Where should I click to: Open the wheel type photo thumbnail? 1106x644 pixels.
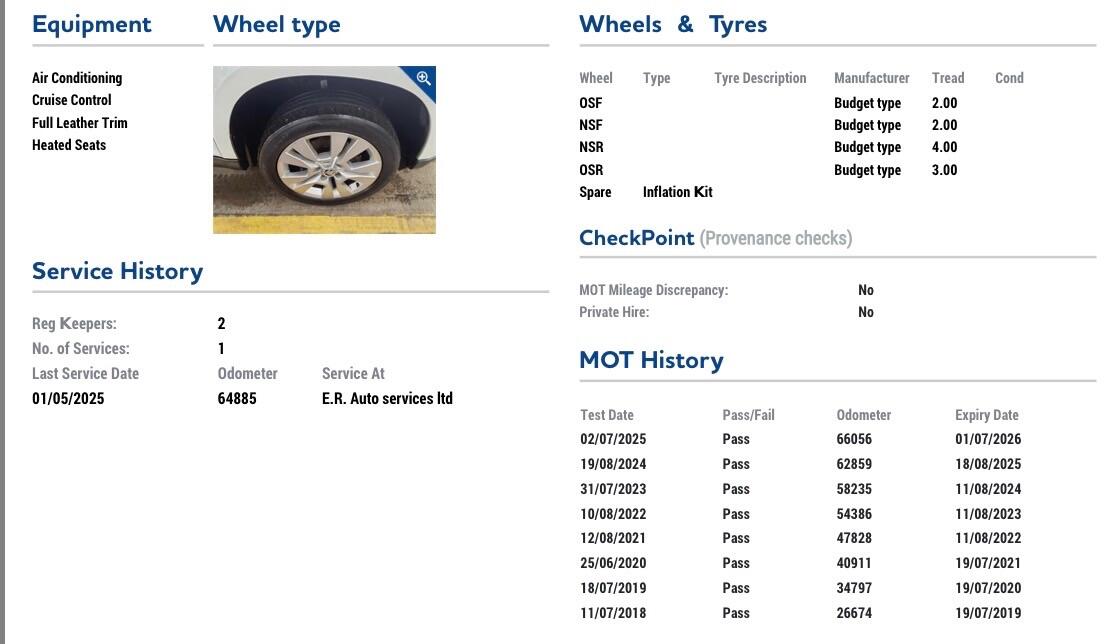coord(324,150)
